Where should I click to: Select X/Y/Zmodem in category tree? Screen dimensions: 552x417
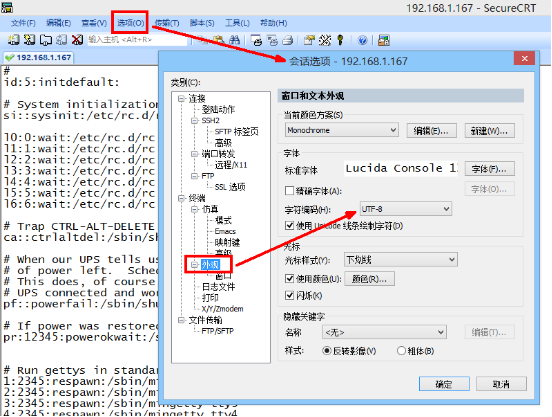(x=222, y=309)
